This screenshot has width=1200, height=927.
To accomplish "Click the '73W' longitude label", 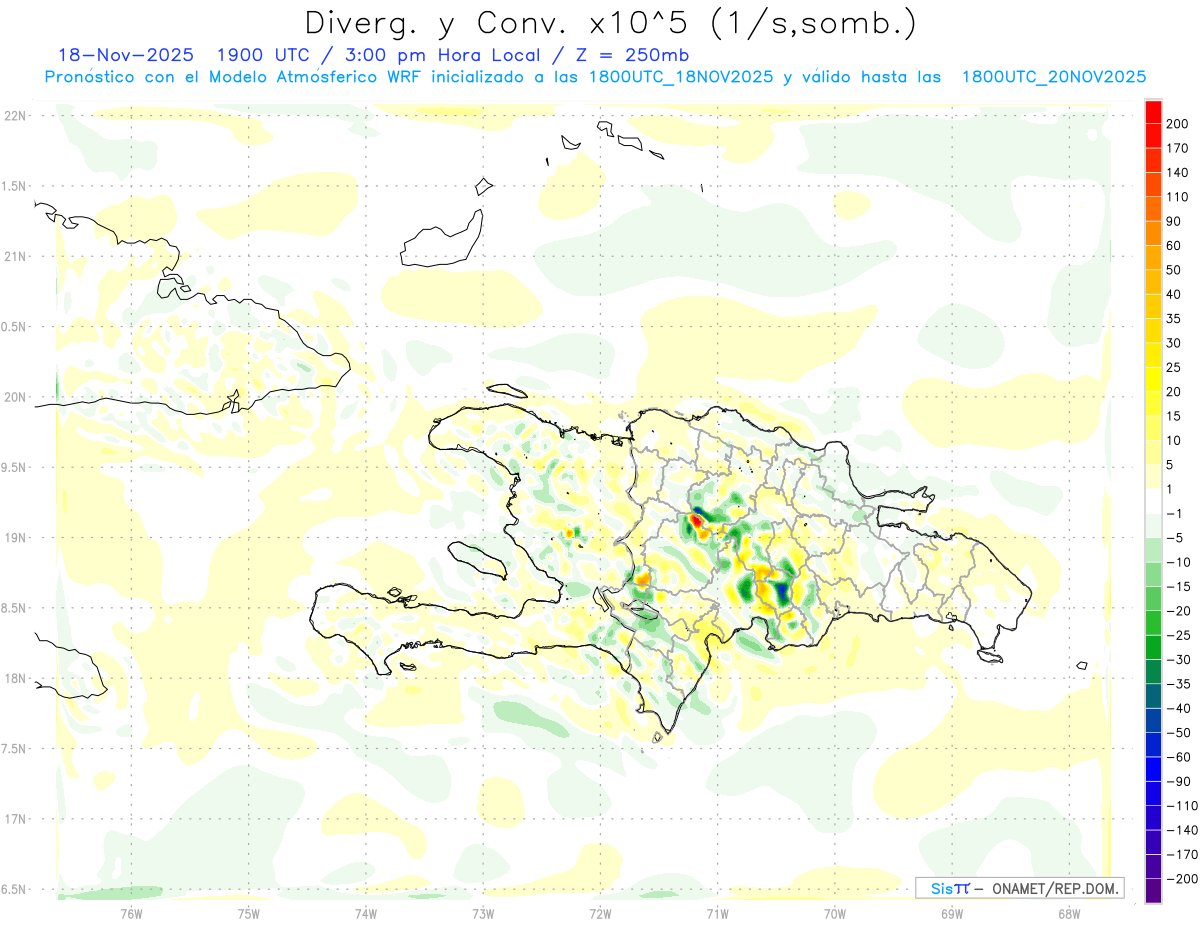I will (x=483, y=913).
